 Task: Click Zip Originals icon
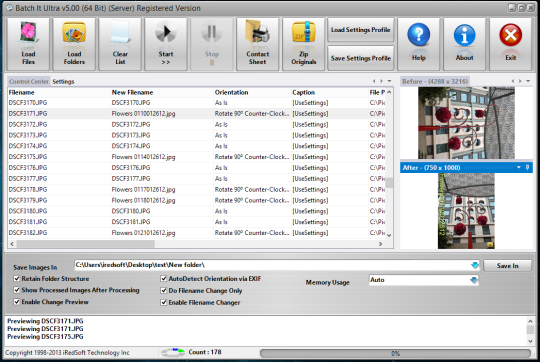point(303,32)
